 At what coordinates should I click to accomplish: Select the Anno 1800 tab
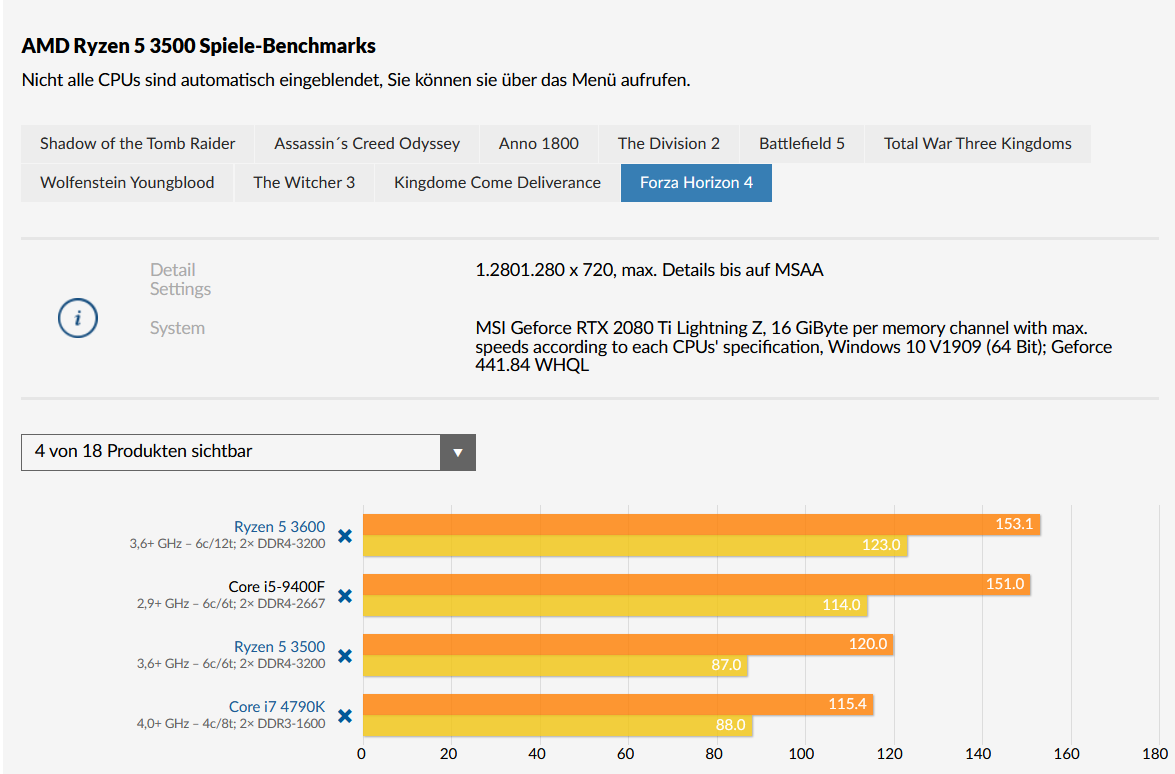(x=539, y=143)
